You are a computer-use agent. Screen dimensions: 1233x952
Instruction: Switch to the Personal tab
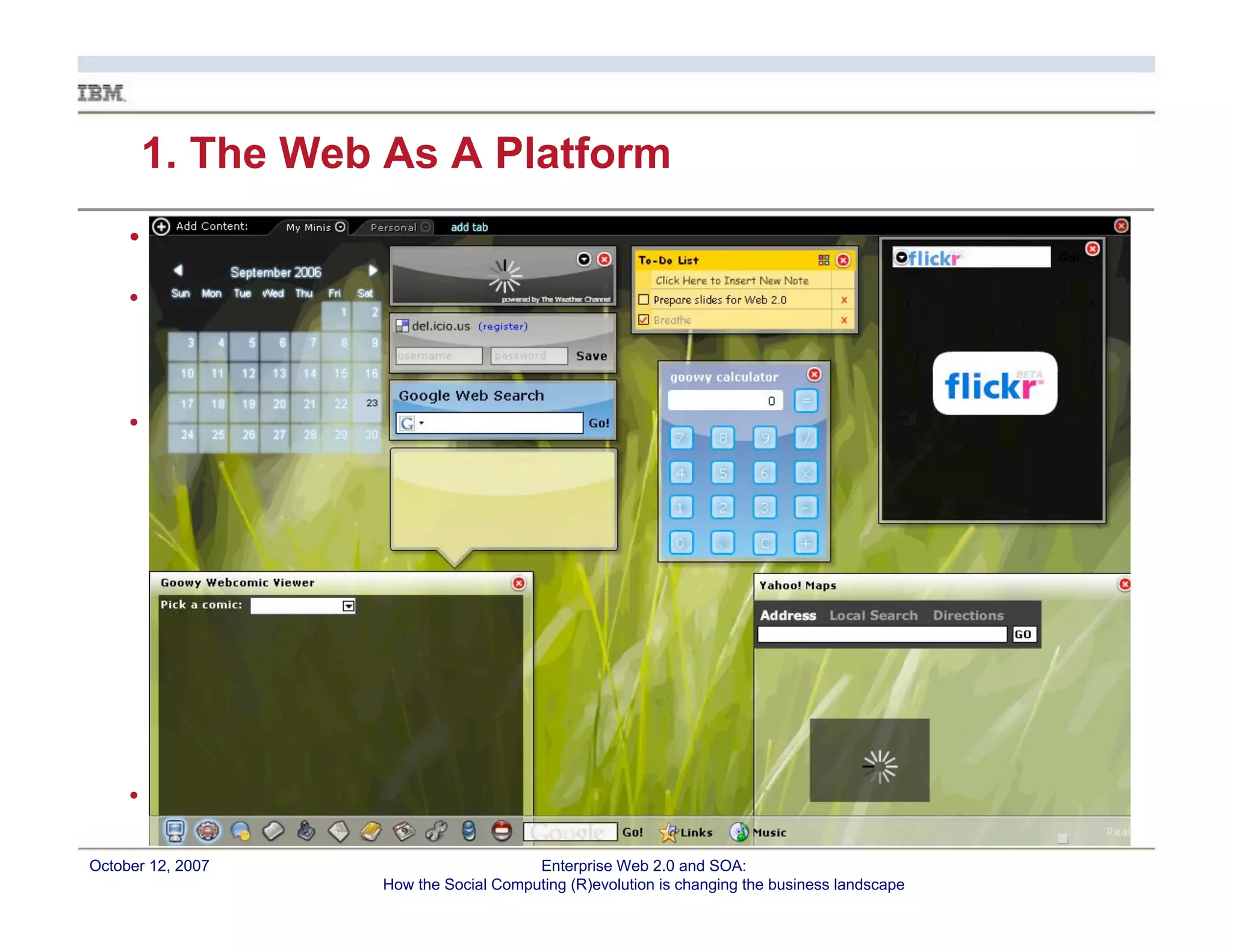pos(393,227)
